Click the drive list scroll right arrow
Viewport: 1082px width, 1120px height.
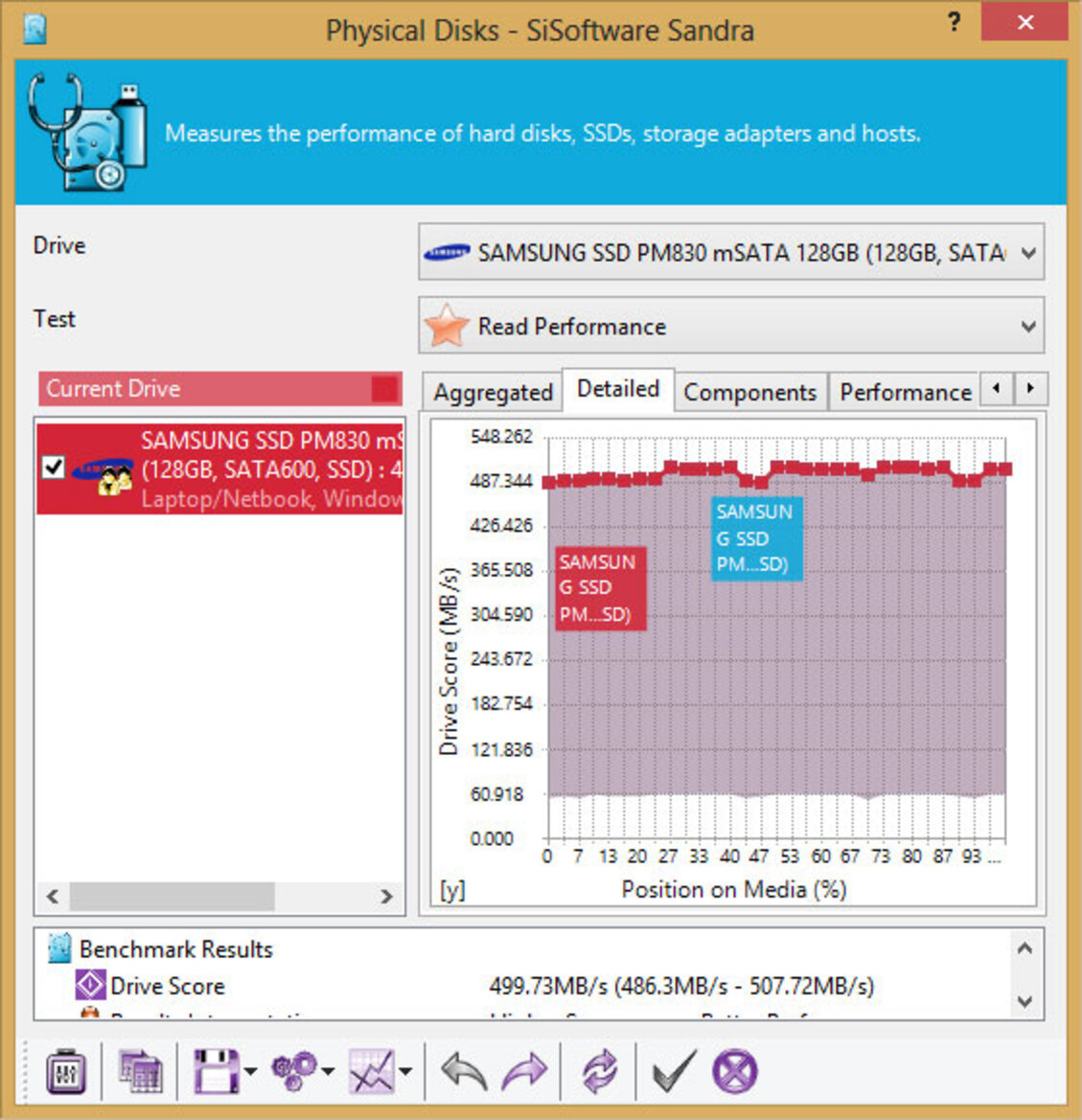click(386, 896)
